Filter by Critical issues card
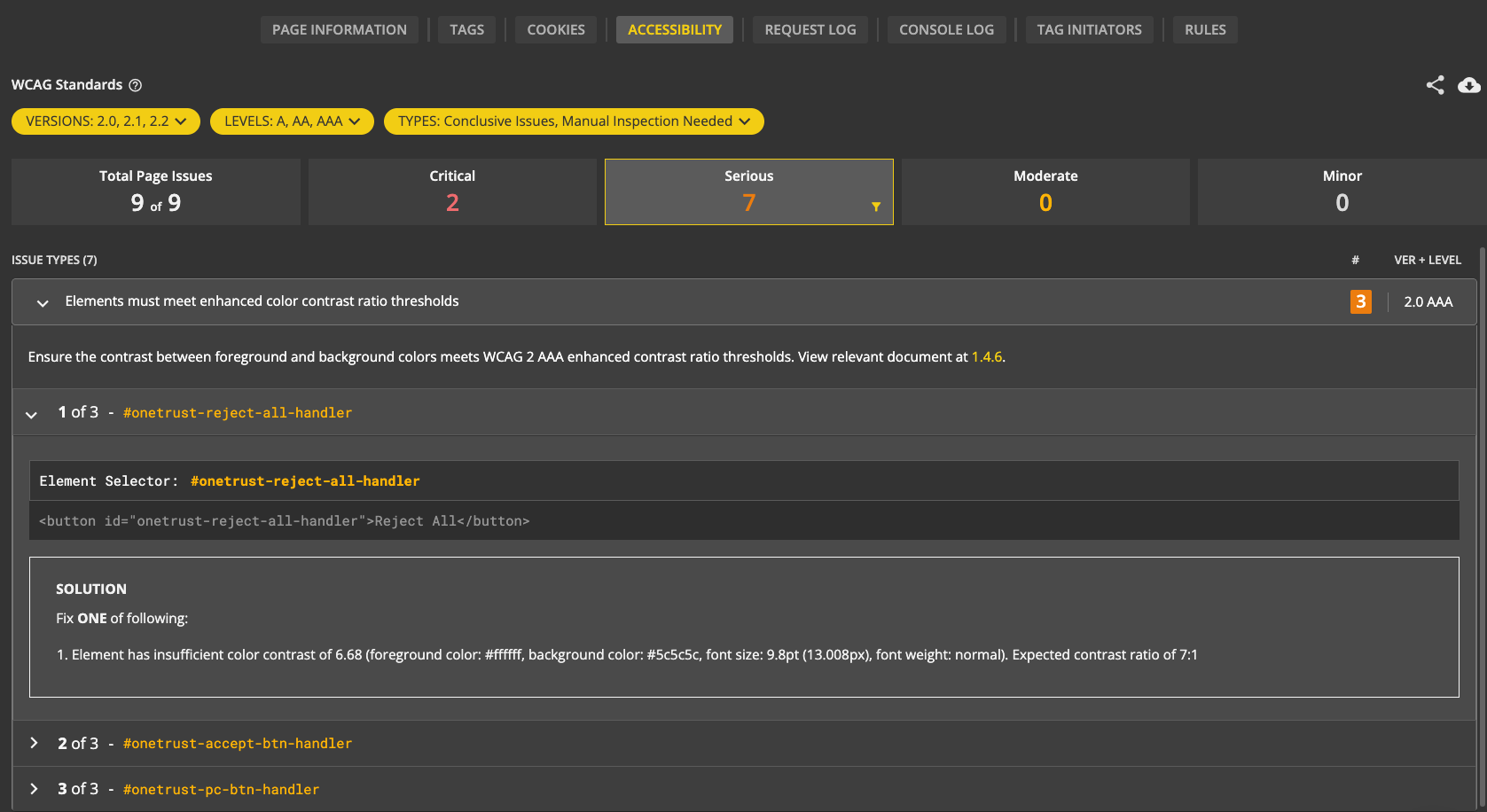Screen dimensions: 1487x812 452,191
